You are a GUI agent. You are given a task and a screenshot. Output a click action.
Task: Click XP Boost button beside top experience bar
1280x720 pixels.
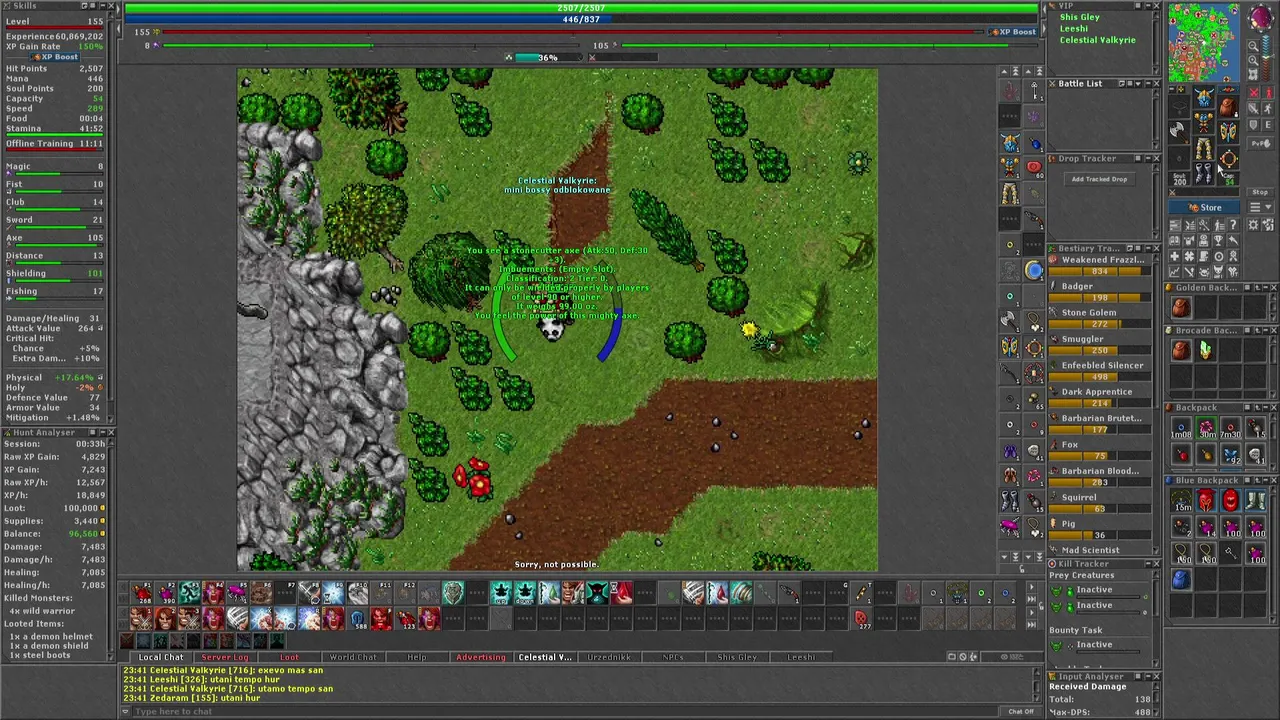pyautogui.click(x=1012, y=32)
